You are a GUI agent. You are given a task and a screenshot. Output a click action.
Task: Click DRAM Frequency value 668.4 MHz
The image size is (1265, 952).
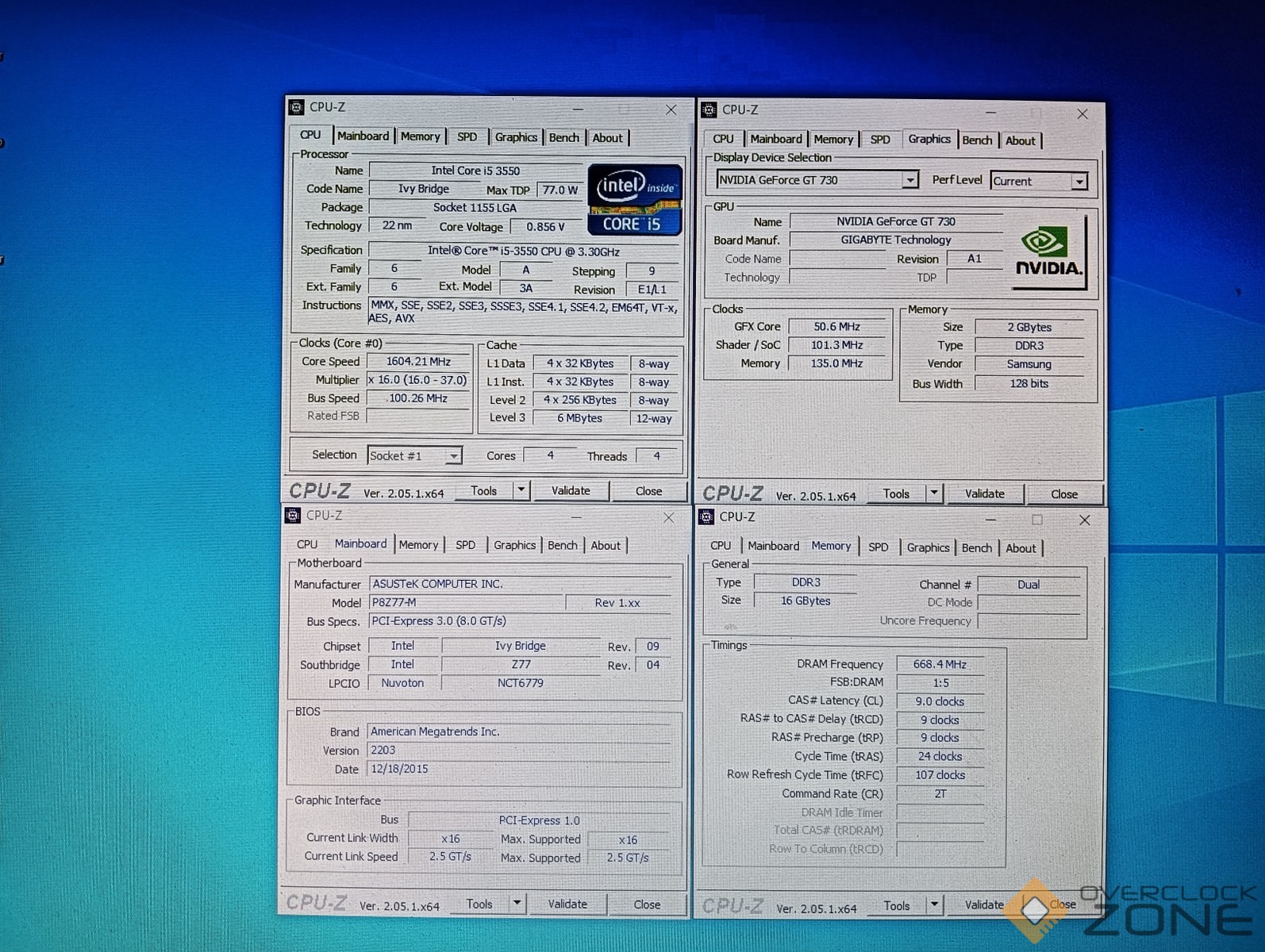[x=940, y=664]
